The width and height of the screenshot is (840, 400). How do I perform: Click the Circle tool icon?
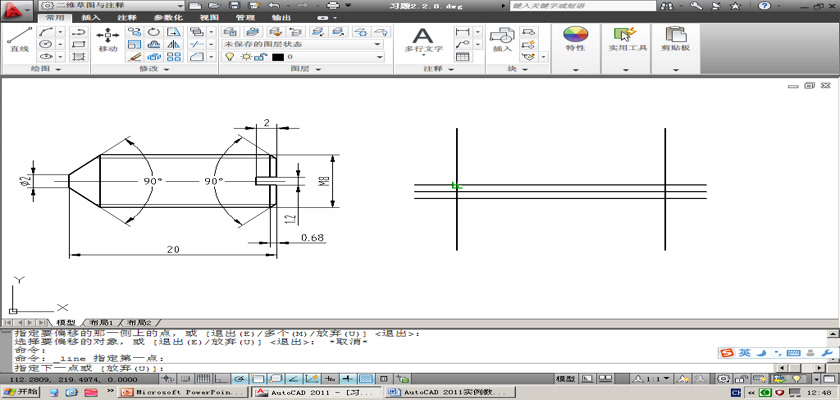coord(47,44)
